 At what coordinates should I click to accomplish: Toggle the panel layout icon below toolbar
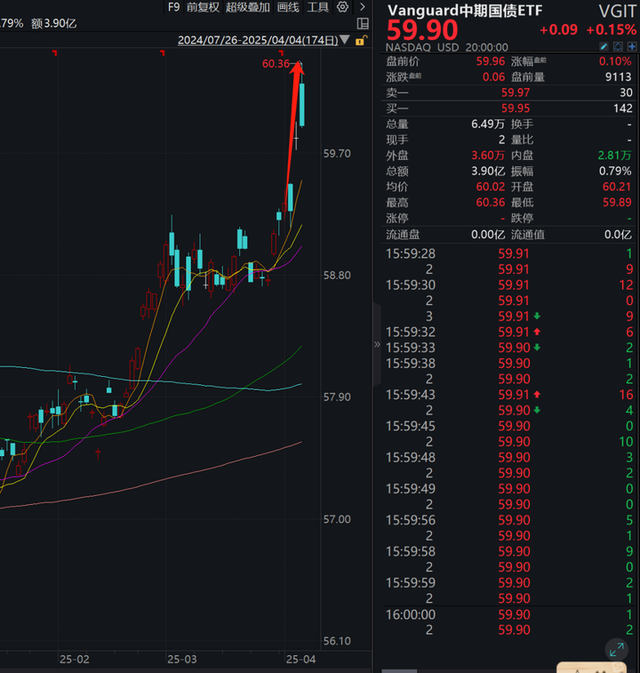tap(363, 23)
